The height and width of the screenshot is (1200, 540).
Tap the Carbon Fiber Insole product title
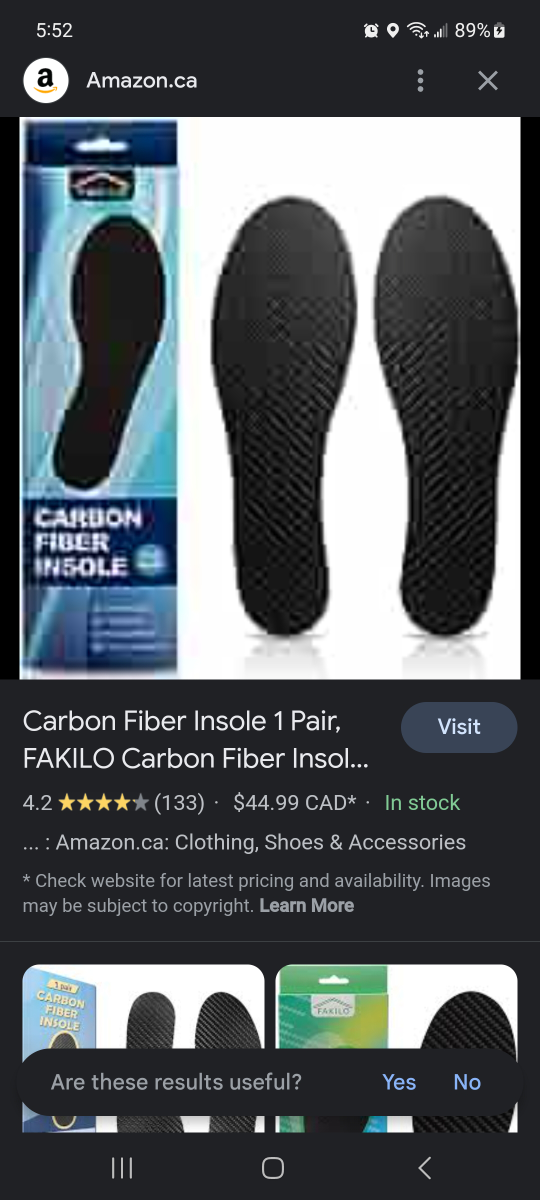196,739
